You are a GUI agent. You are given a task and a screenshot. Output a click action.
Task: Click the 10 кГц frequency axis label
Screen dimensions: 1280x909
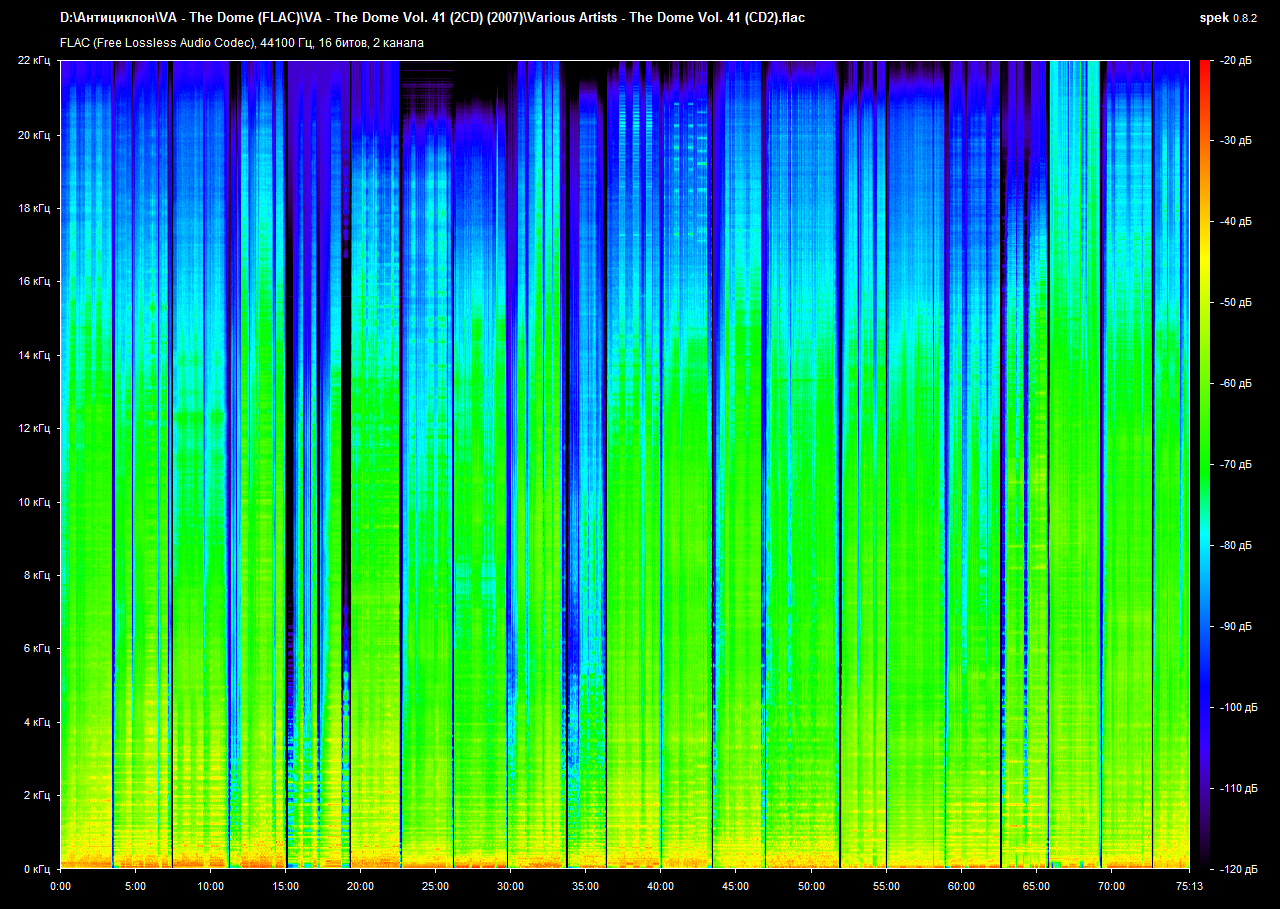35,502
